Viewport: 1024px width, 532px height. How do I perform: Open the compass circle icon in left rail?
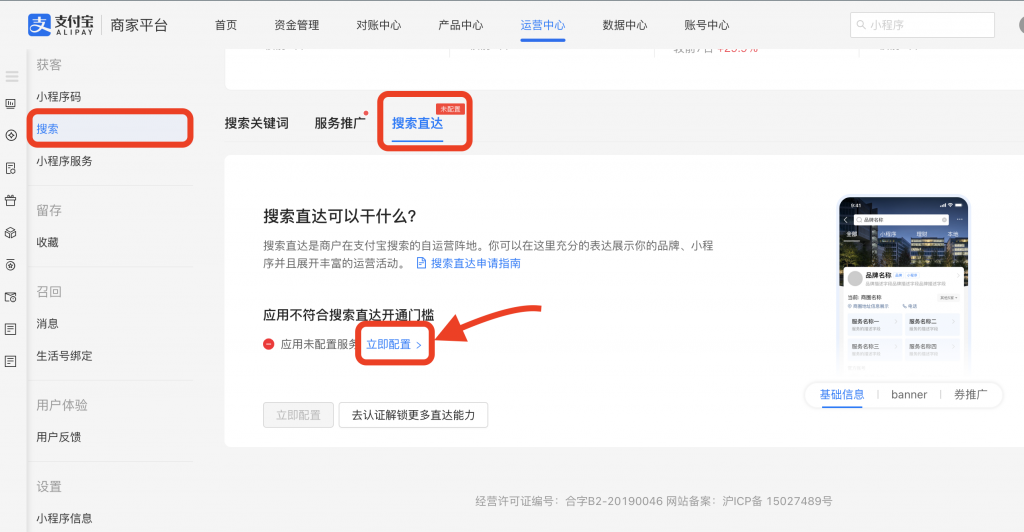click(x=11, y=136)
